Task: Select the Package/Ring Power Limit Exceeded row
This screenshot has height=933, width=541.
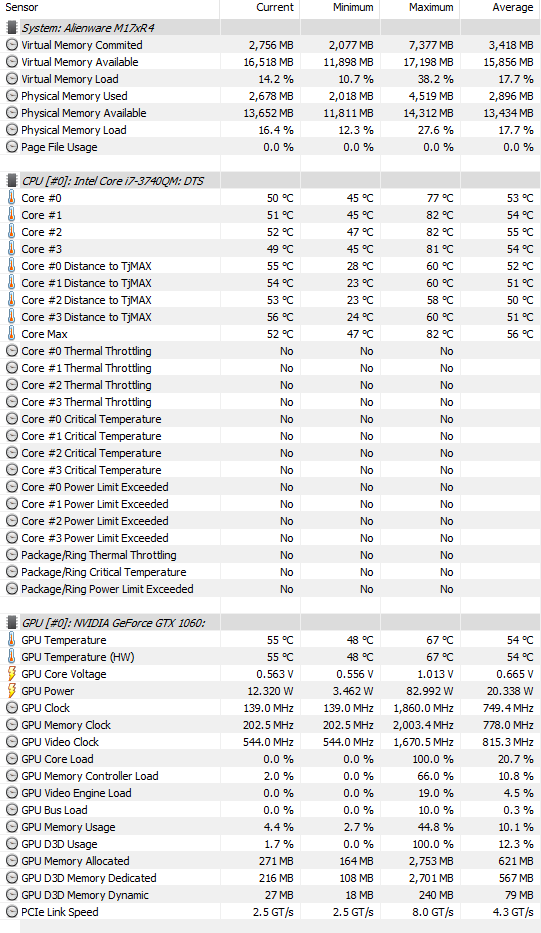Action: coord(270,589)
